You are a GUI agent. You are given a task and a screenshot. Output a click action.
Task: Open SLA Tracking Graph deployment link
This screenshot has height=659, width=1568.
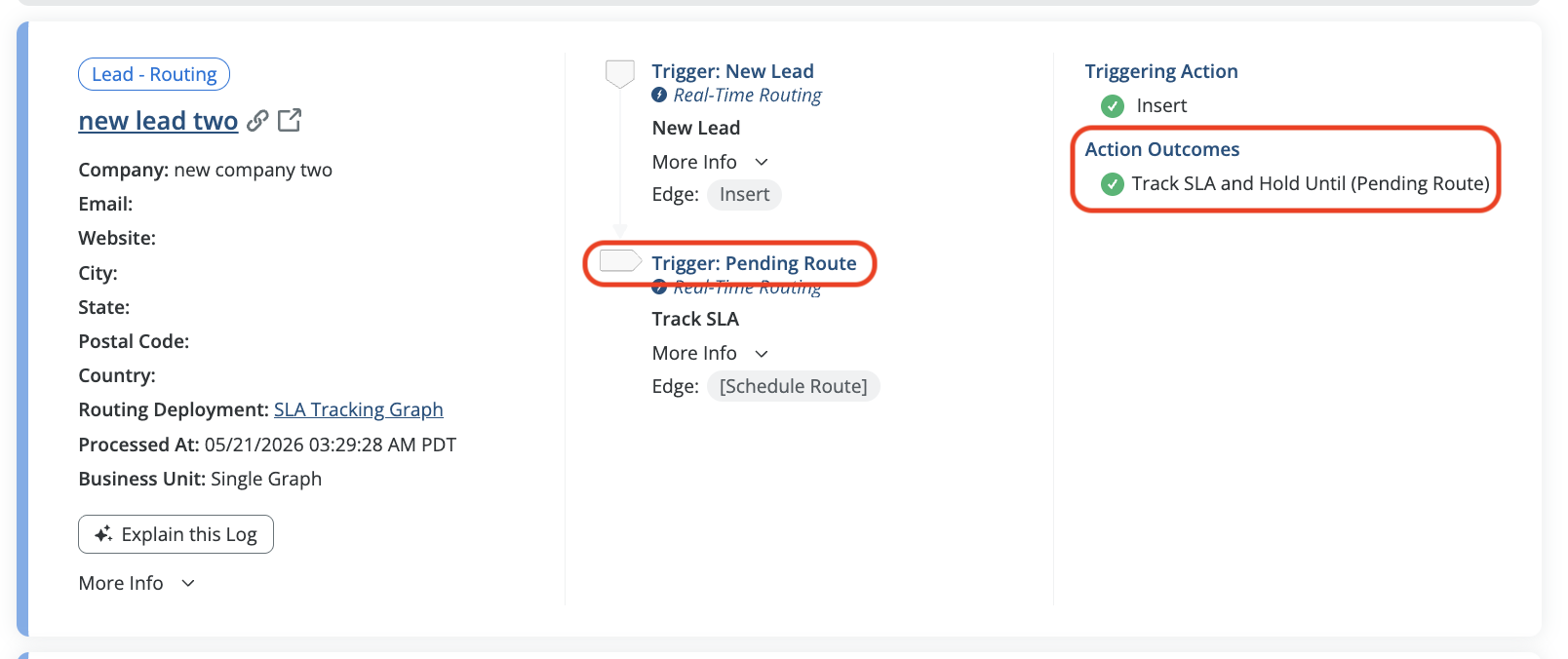pos(359,409)
